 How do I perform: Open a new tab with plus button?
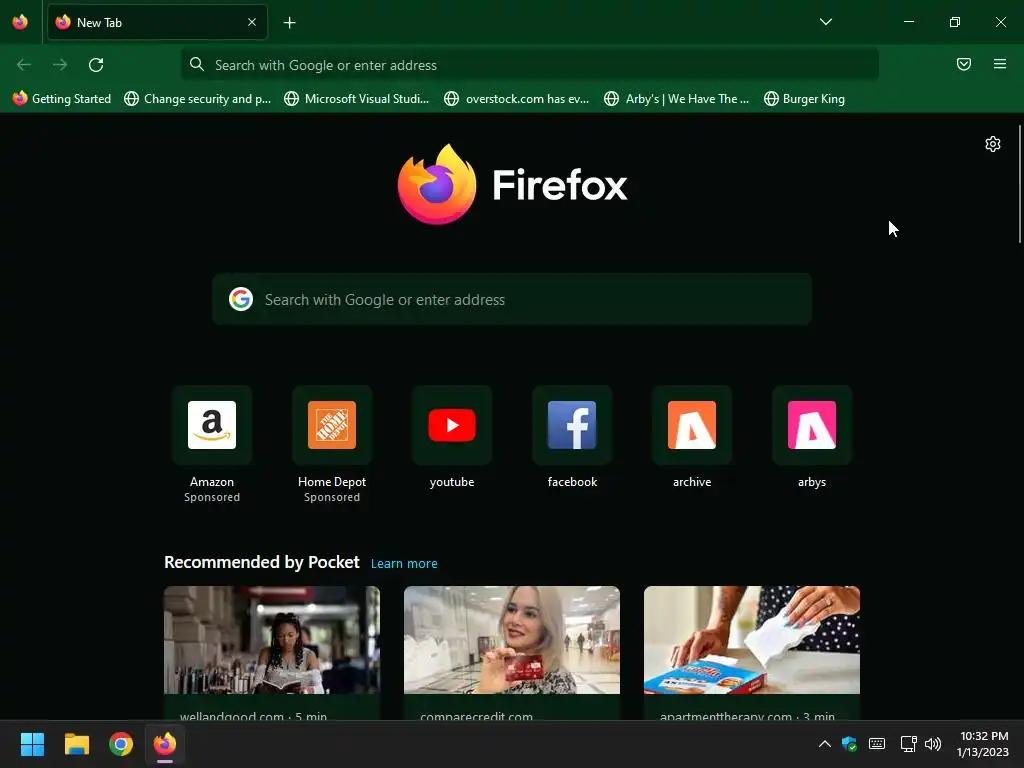tap(289, 23)
